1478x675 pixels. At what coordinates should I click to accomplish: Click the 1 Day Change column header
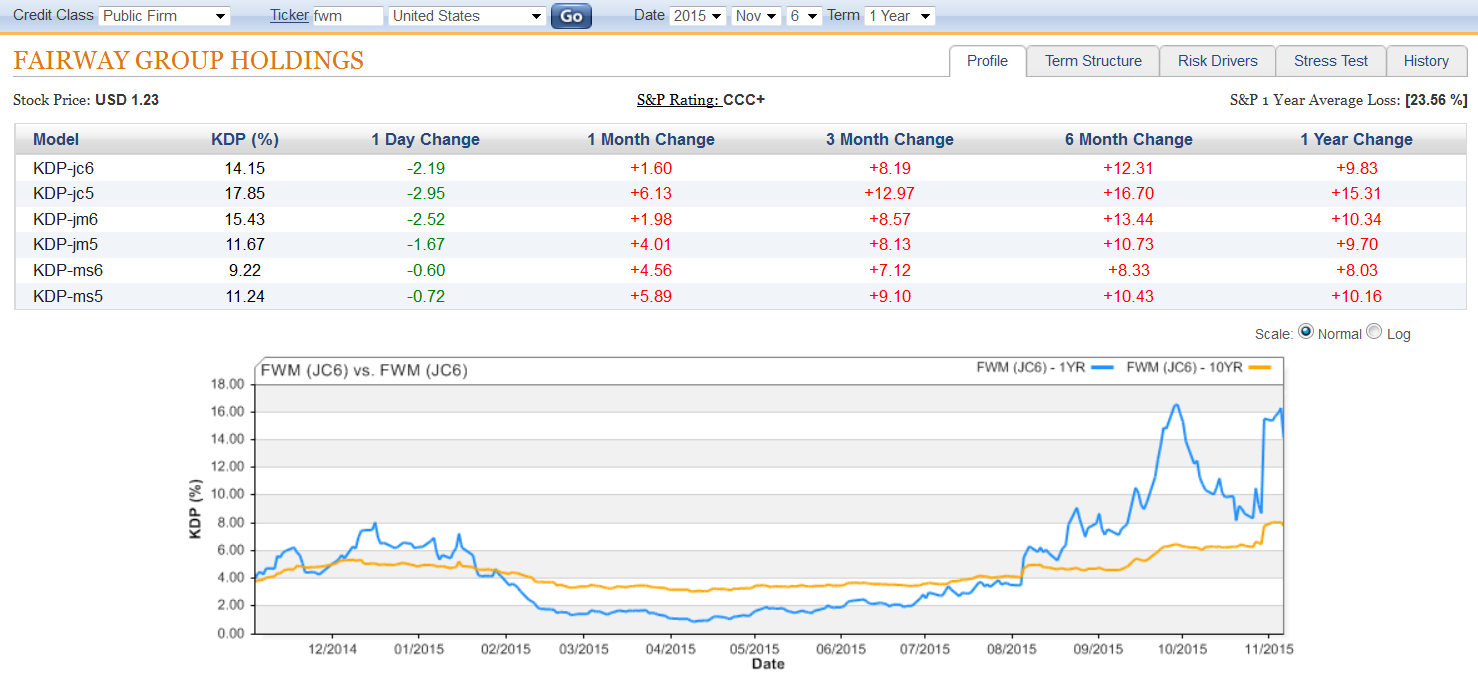[425, 139]
